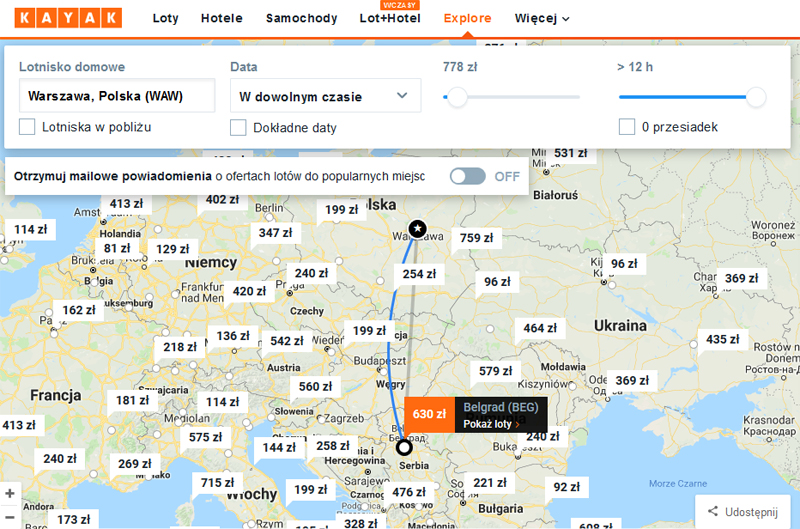Open the 'W dowolnym czasie' date dropdown
This screenshot has height=529, width=800.
(x=326, y=96)
